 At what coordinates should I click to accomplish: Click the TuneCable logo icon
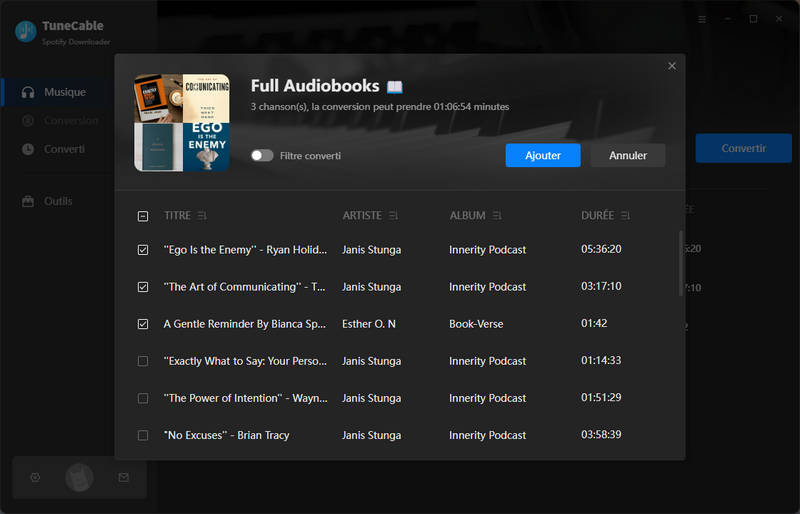tap(26, 32)
